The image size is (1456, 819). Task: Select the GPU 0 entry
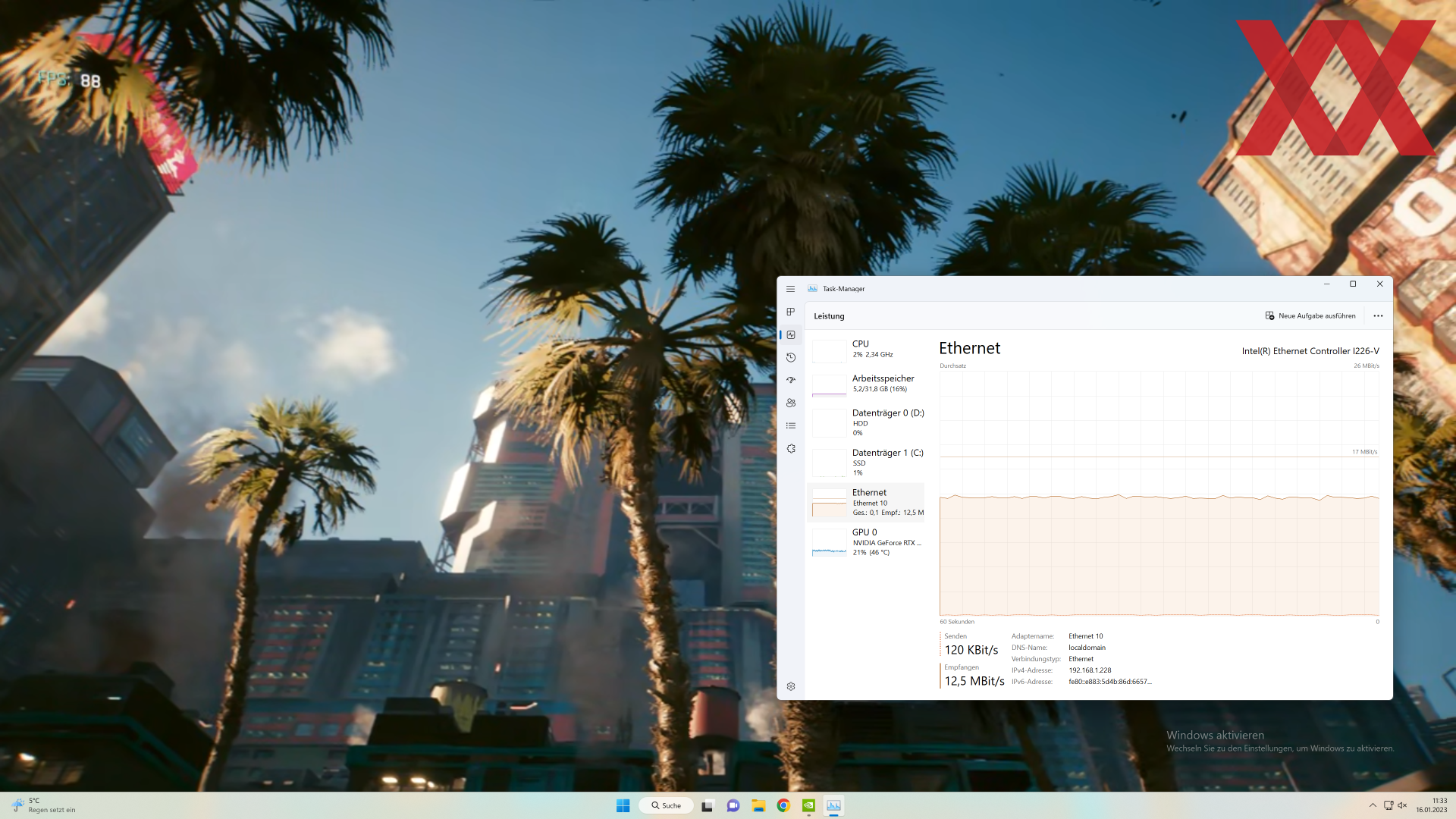tap(866, 542)
